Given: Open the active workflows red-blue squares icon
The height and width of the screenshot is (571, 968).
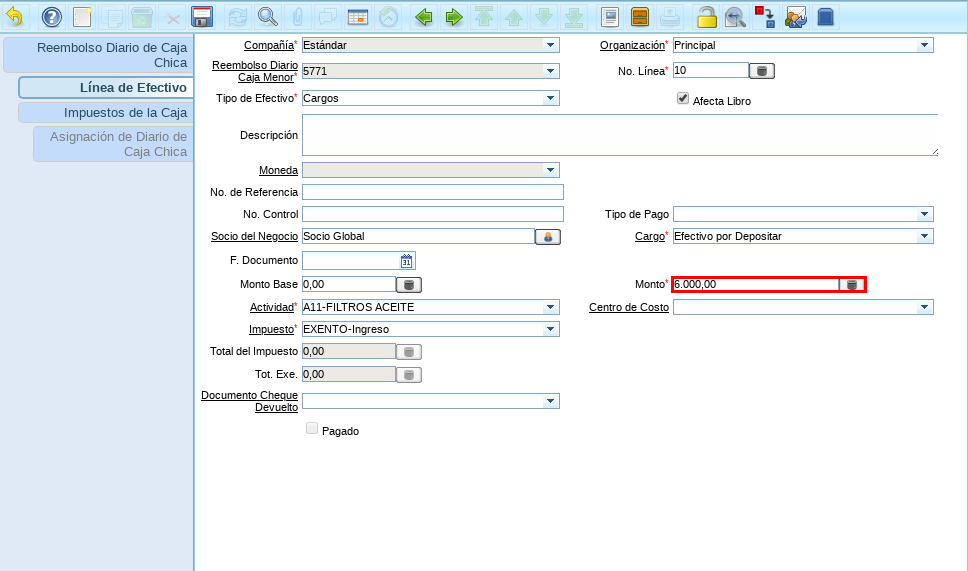Looking at the screenshot, I should click(x=766, y=17).
